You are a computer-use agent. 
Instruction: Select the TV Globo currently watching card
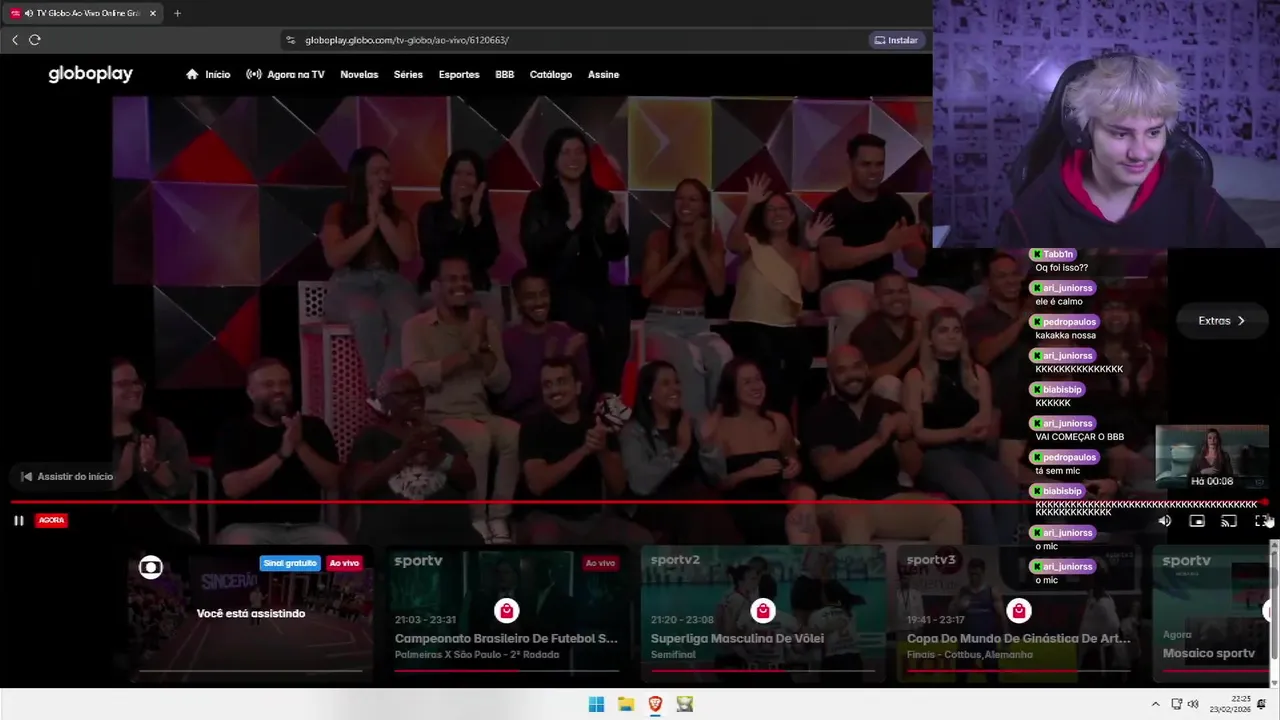click(250, 612)
